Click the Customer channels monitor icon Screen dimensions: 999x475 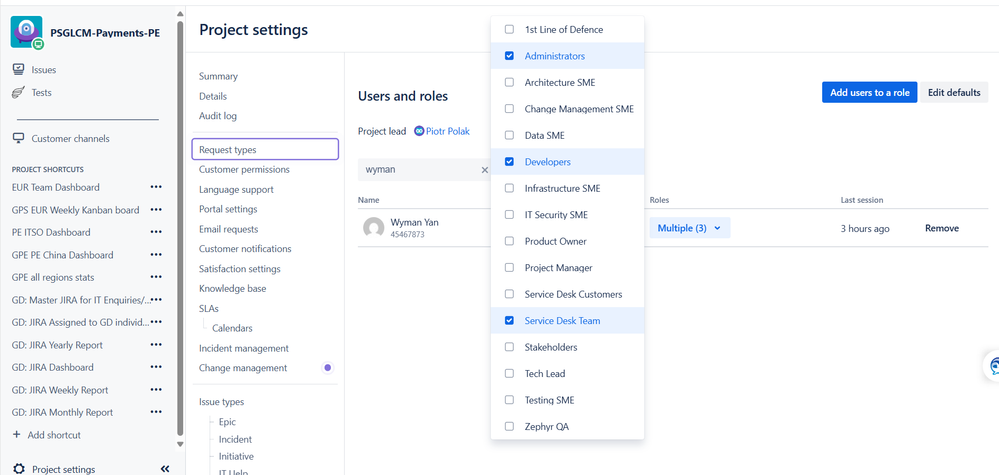tap(18, 138)
